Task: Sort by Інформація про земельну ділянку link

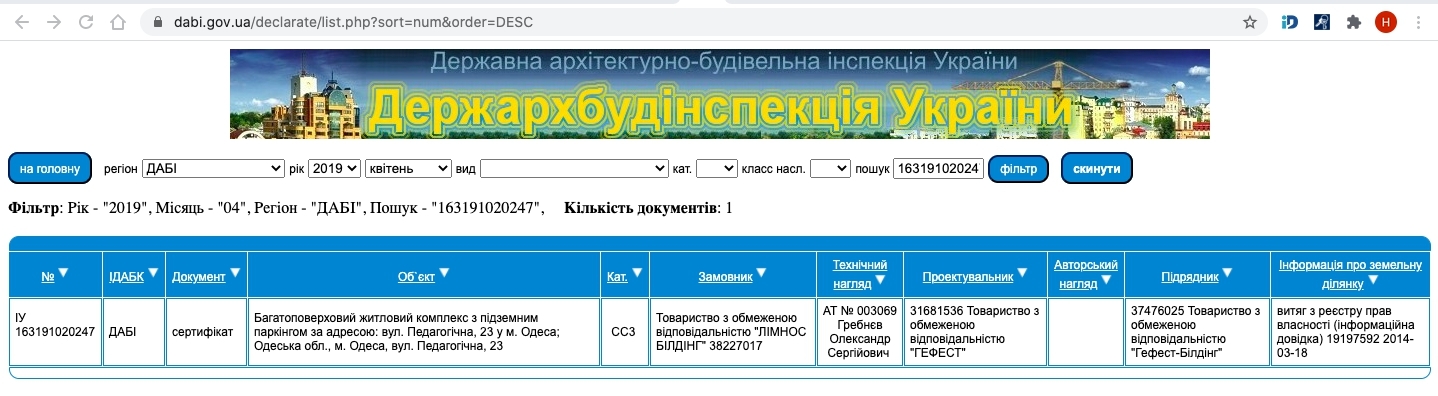Action: (1350, 274)
